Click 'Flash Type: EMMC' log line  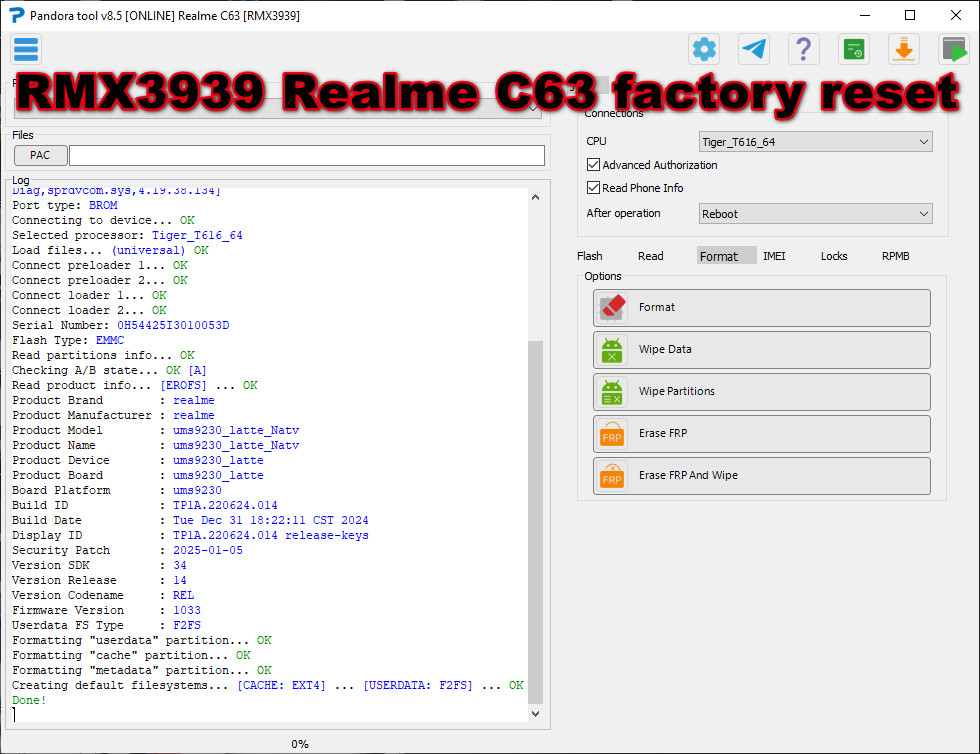click(x=68, y=340)
